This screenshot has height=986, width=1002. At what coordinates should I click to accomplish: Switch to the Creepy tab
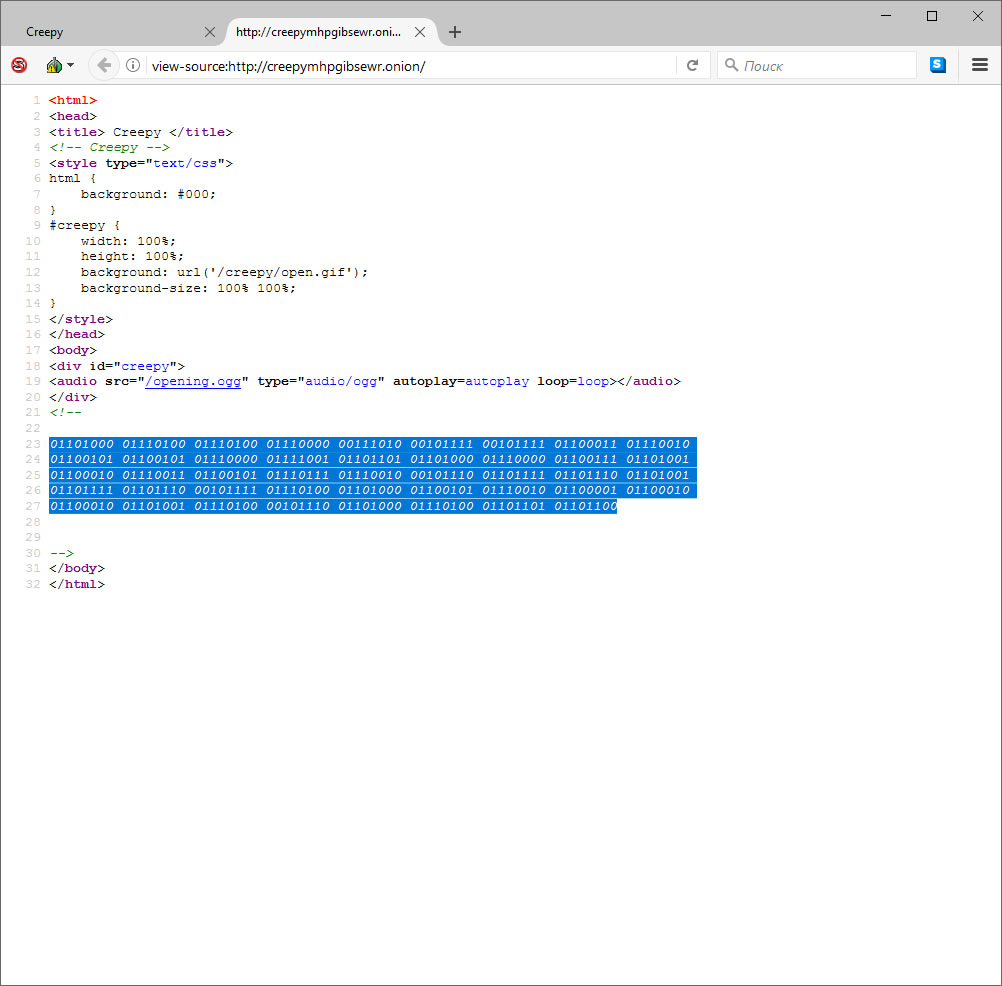click(x=100, y=32)
